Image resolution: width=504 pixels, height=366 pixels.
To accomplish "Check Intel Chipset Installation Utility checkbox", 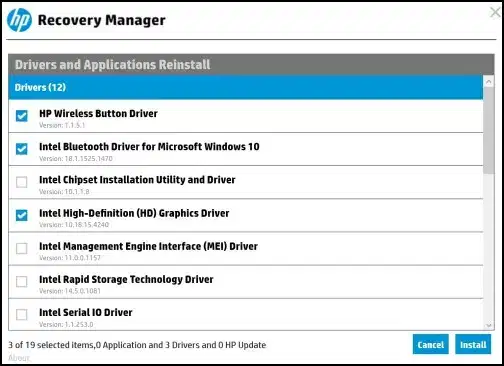I will [x=22, y=182].
